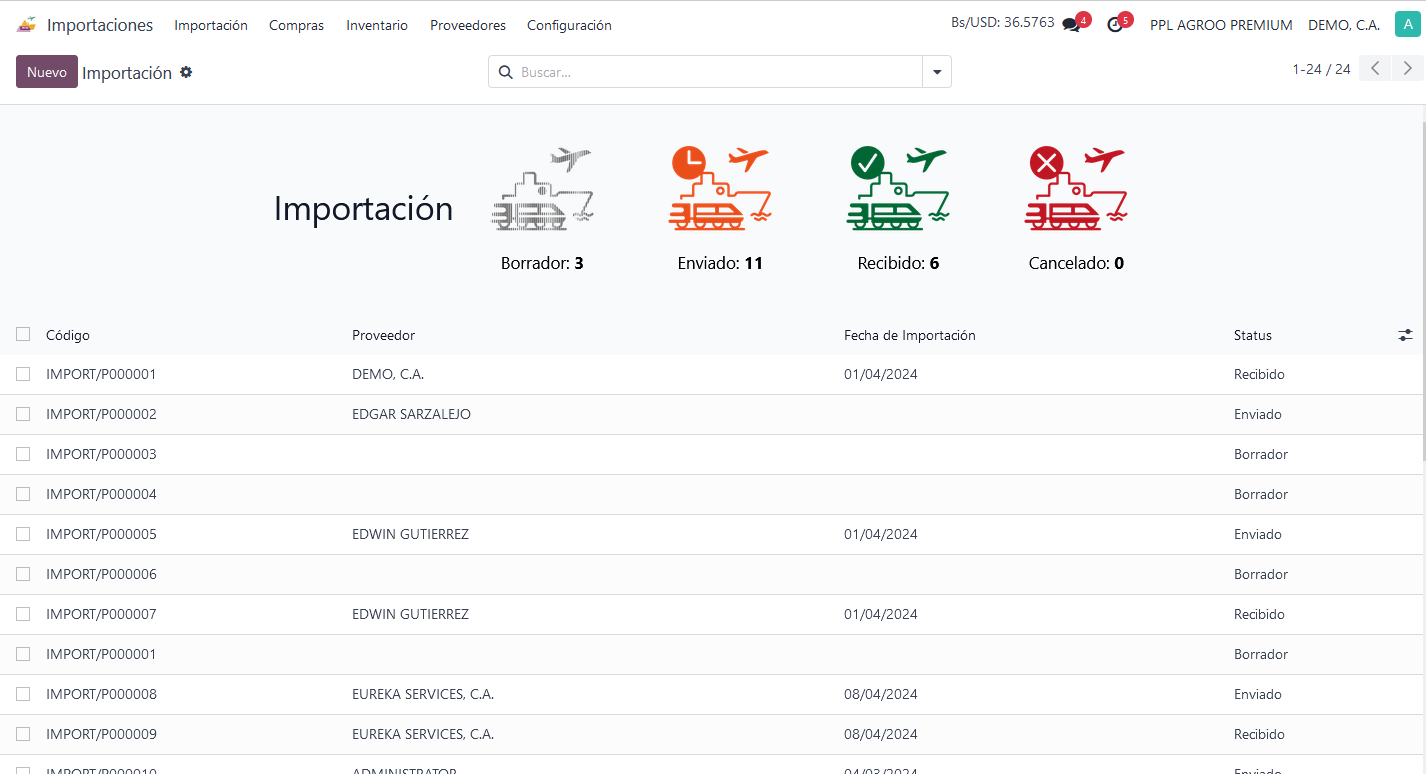1426x774 pixels.
Task: Click the green Recibido ship icon
Action: pos(898,190)
